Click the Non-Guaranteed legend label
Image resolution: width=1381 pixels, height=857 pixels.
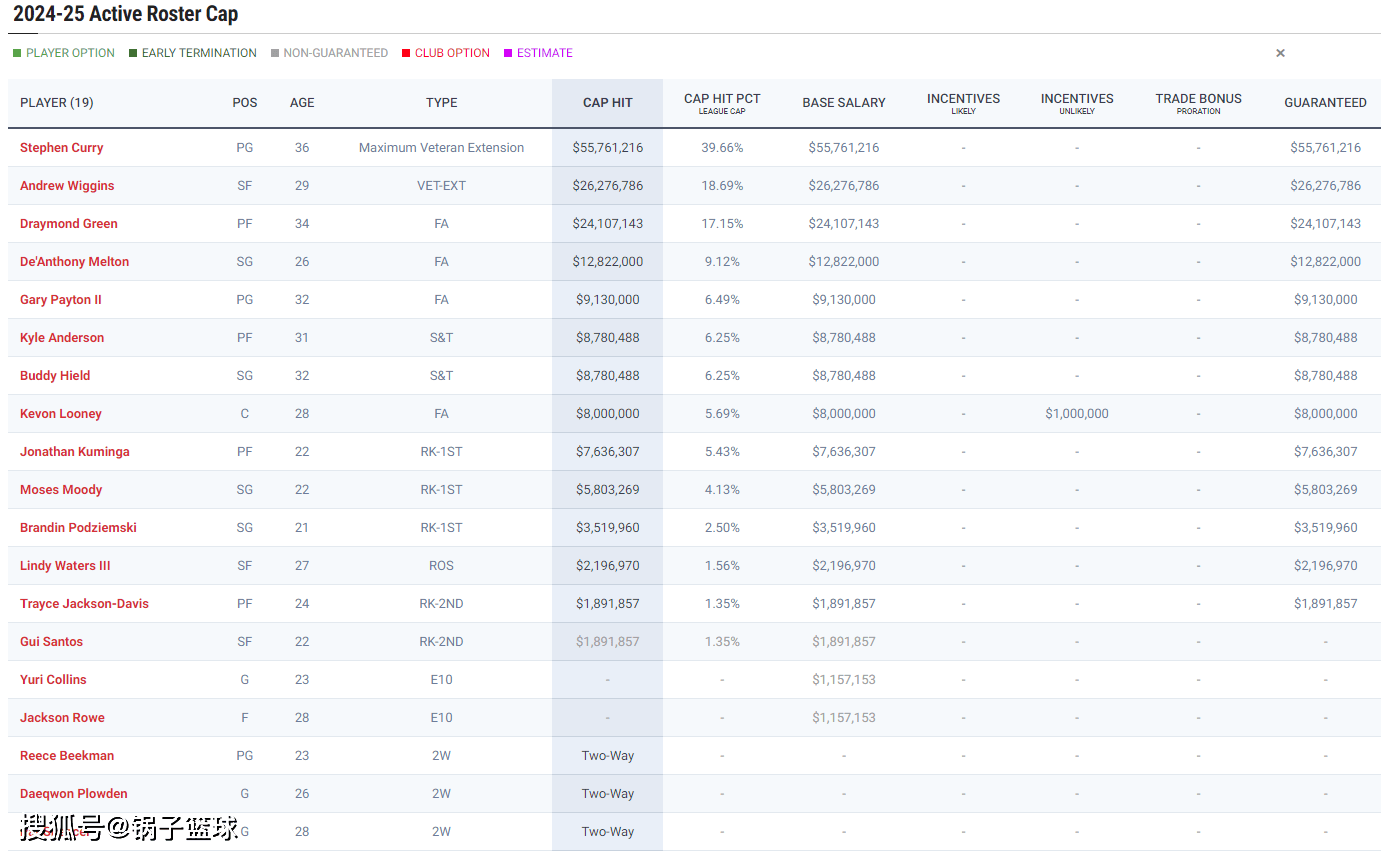coord(335,53)
